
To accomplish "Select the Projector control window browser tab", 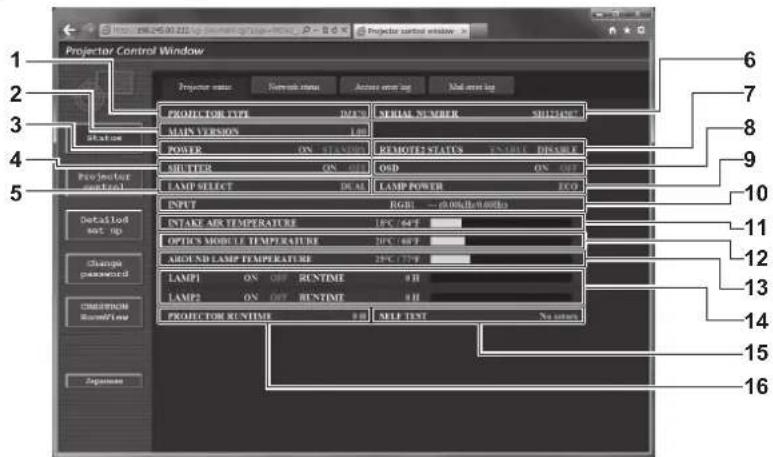I will tap(411, 31).
